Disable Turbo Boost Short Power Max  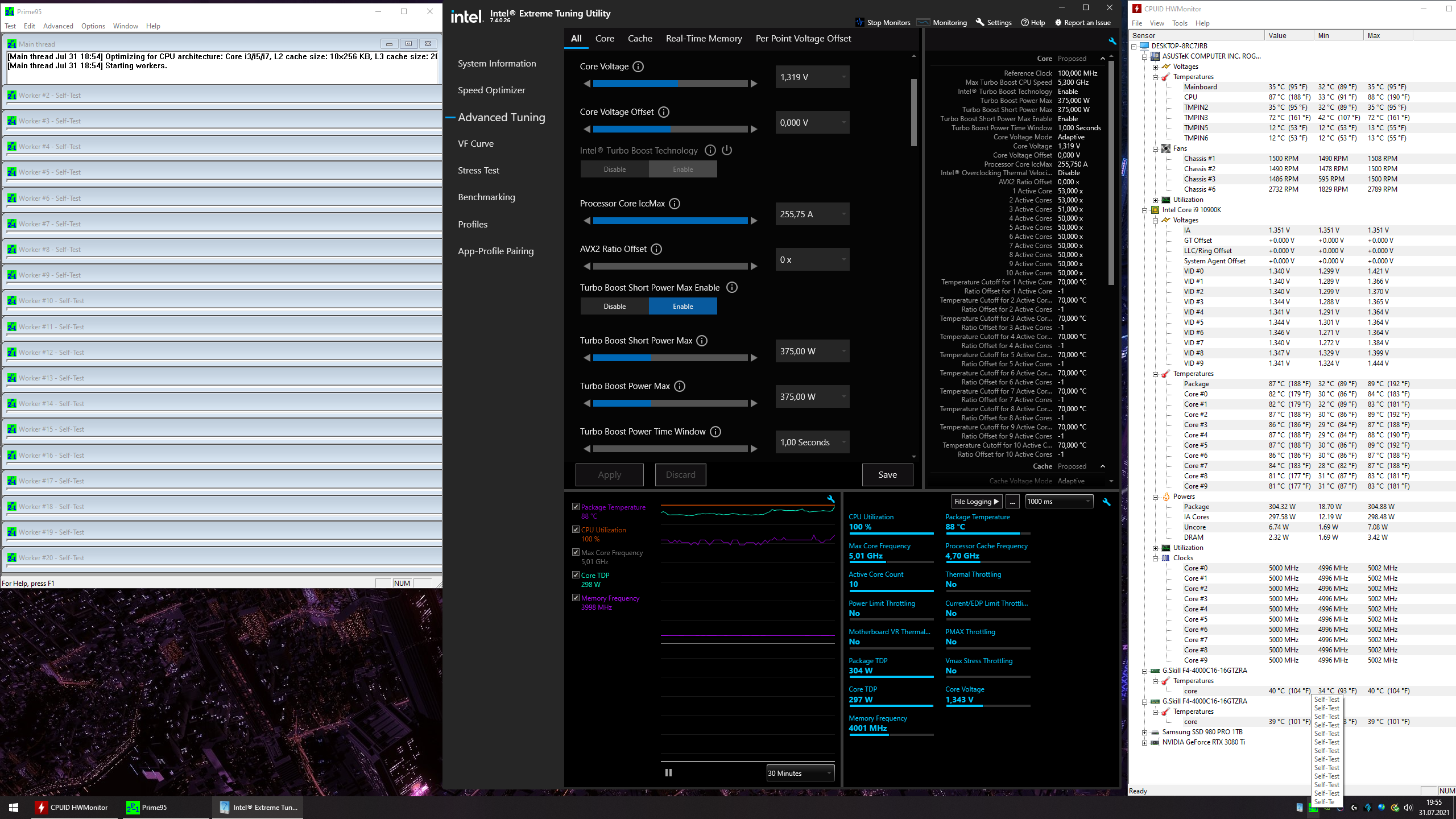614,306
